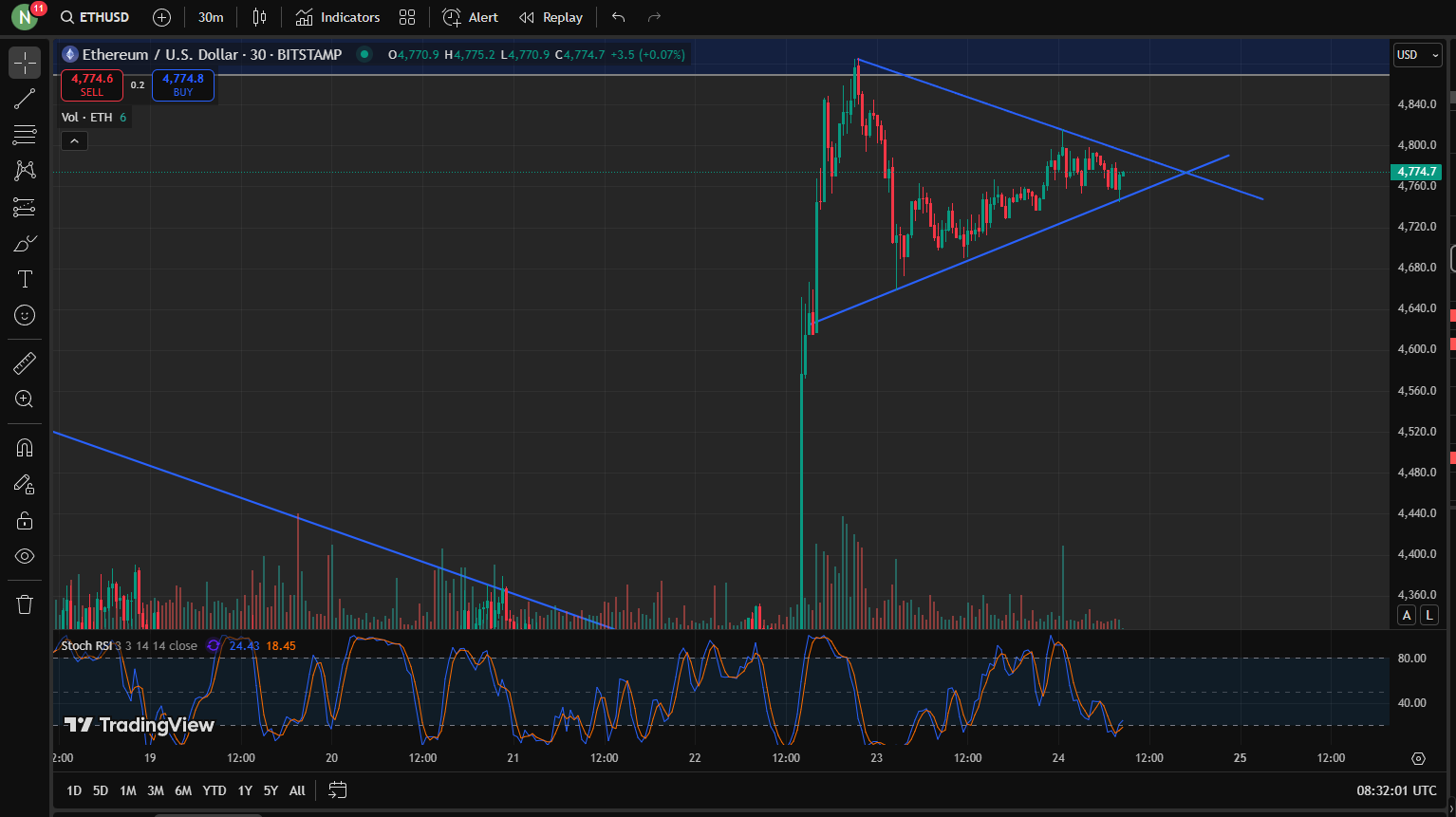Collapse the indicator legend chevron
The height and width of the screenshot is (817, 1456).
pyautogui.click(x=74, y=141)
